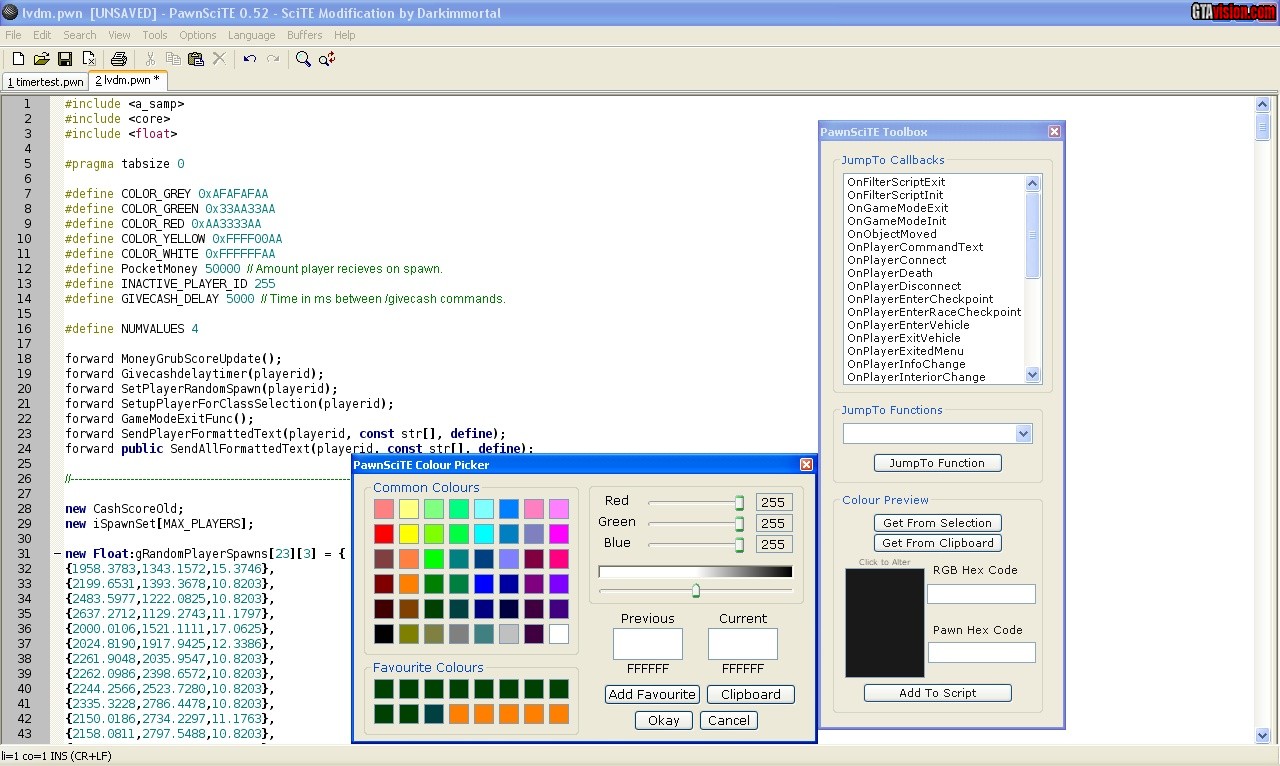Click the Cut scissors icon
This screenshot has height=766, width=1280.
(x=150, y=59)
